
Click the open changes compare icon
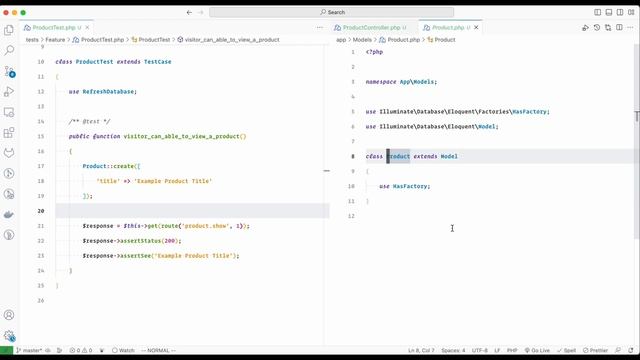point(608,27)
